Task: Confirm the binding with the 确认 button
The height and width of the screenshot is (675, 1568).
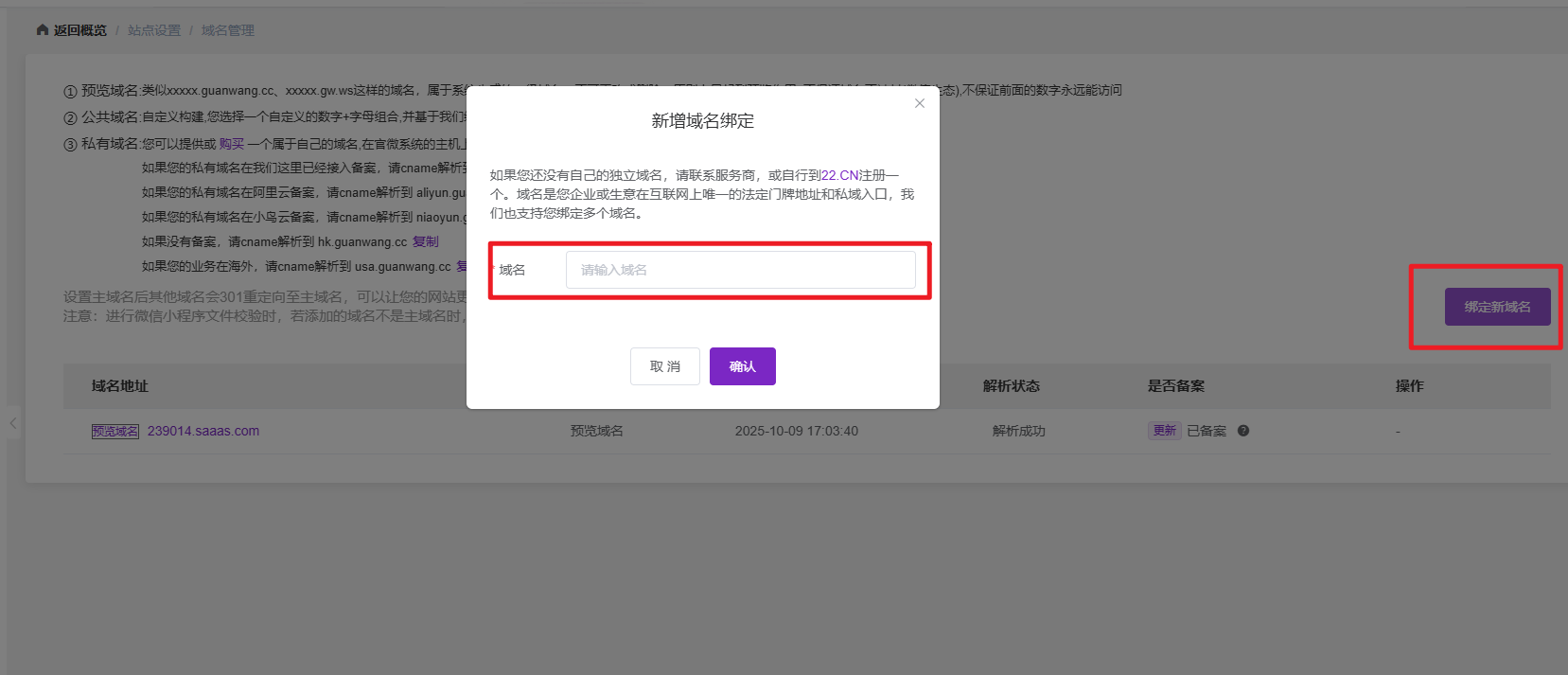Action: pos(742,366)
